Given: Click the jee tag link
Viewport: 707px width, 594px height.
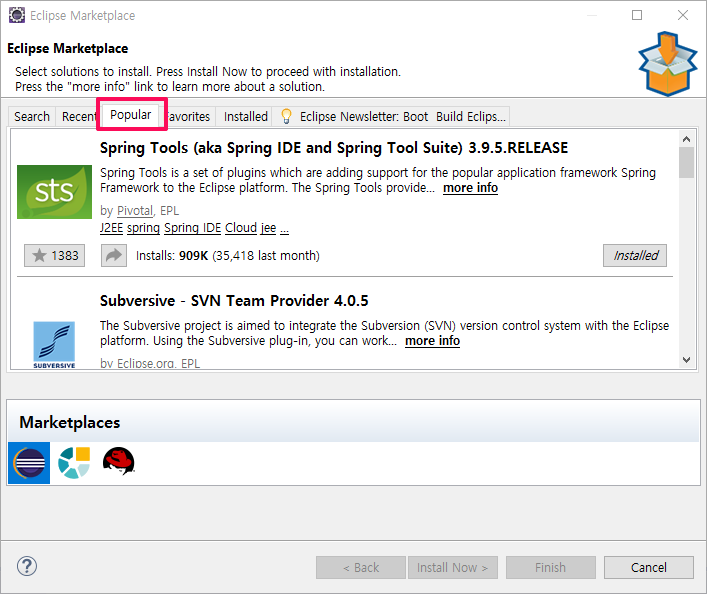Looking at the screenshot, I should [x=268, y=228].
